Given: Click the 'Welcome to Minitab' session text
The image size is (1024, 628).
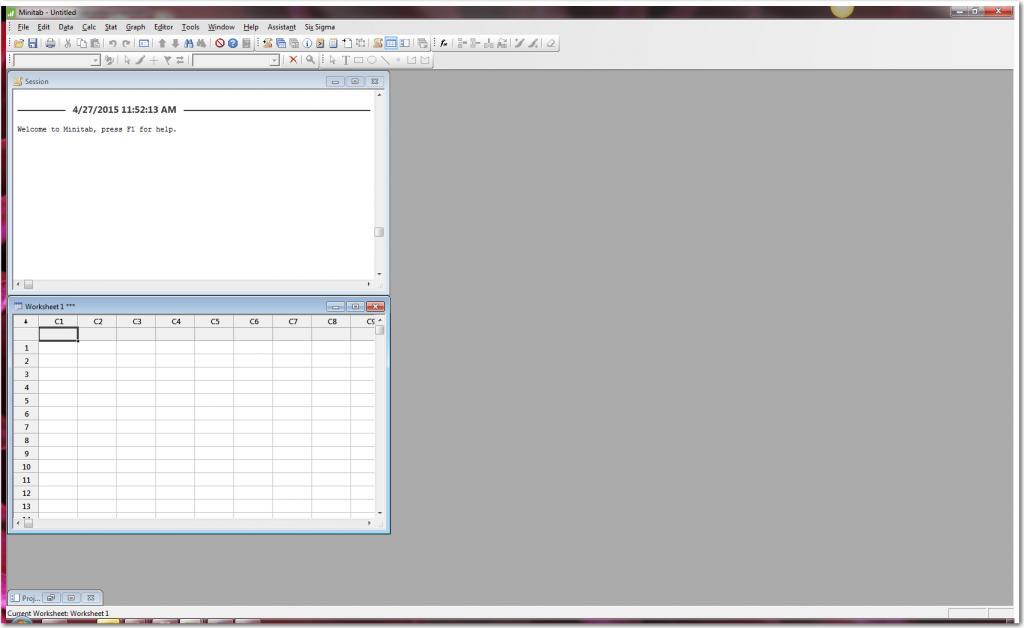Looking at the screenshot, I should tap(97, 129).
